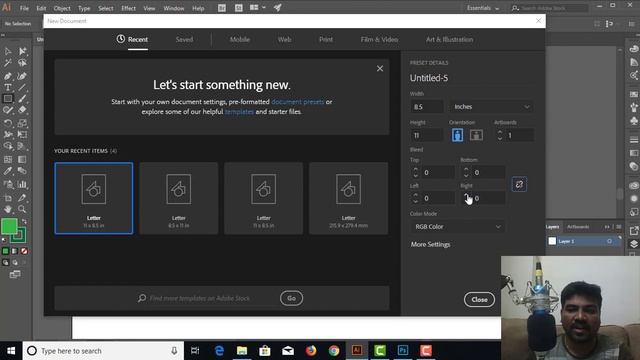The height and width of the screenshot is (360, 640).
Task: Select the Lasso tool
Action: coord(22,63)
